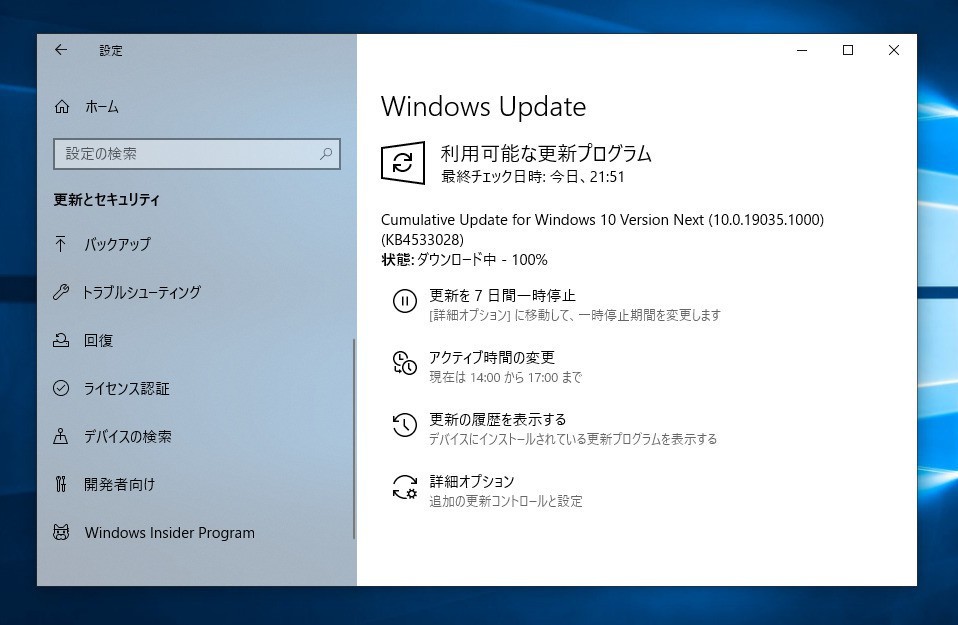This screenshot has width=958, height=625.
Task: Click 最終チェック日時: 今日、21:51 text
Action: (533, 177)
